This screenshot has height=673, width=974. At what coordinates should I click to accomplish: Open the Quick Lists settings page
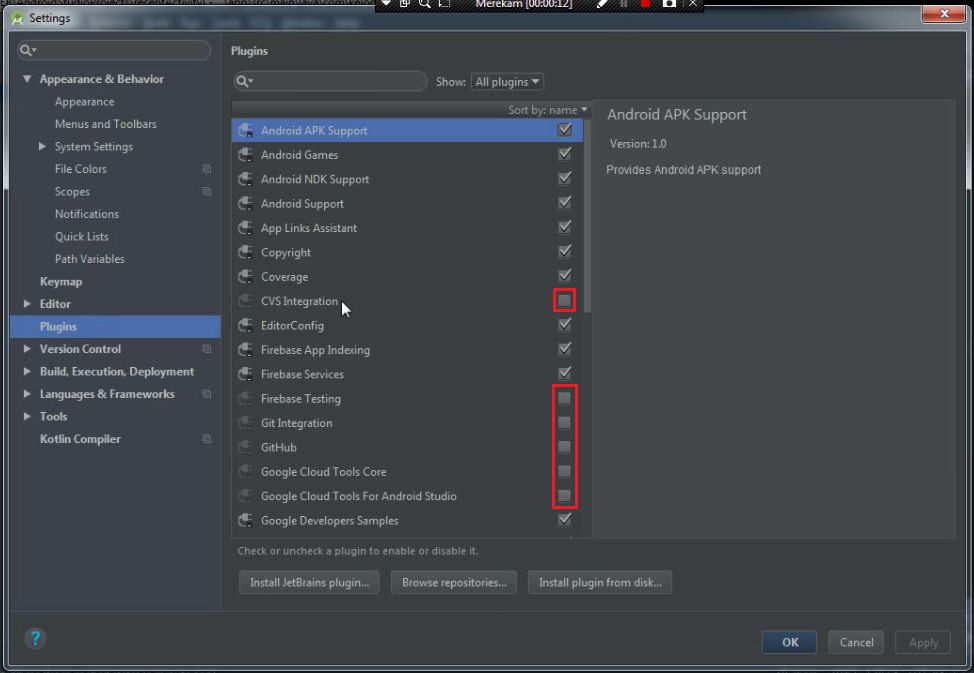[81, 236]
